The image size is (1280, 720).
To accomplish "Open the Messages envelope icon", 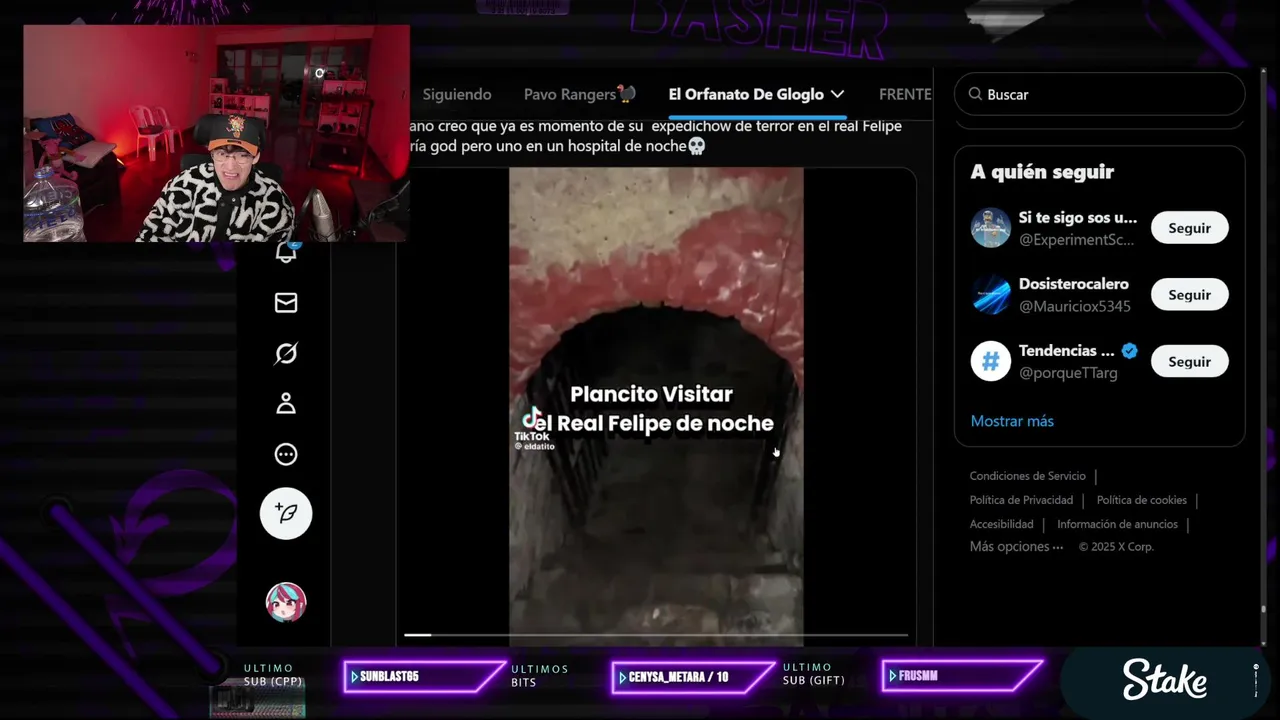I will (x=286, y=303).
